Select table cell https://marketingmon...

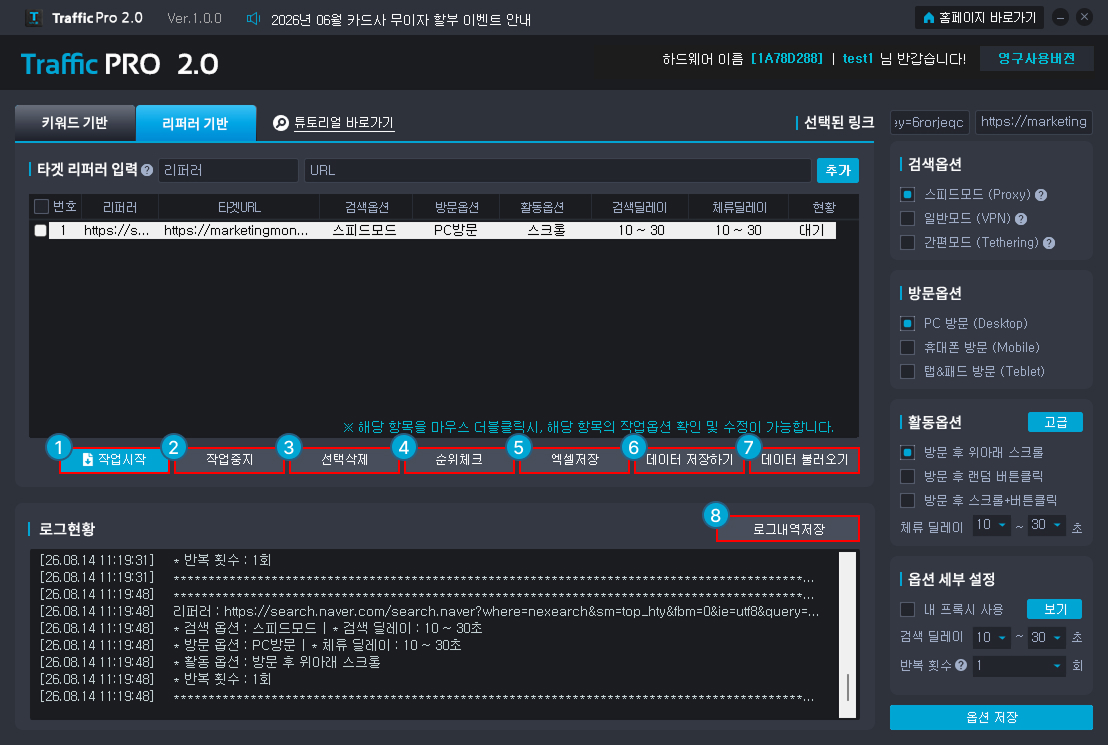click(x=236, y=230)
